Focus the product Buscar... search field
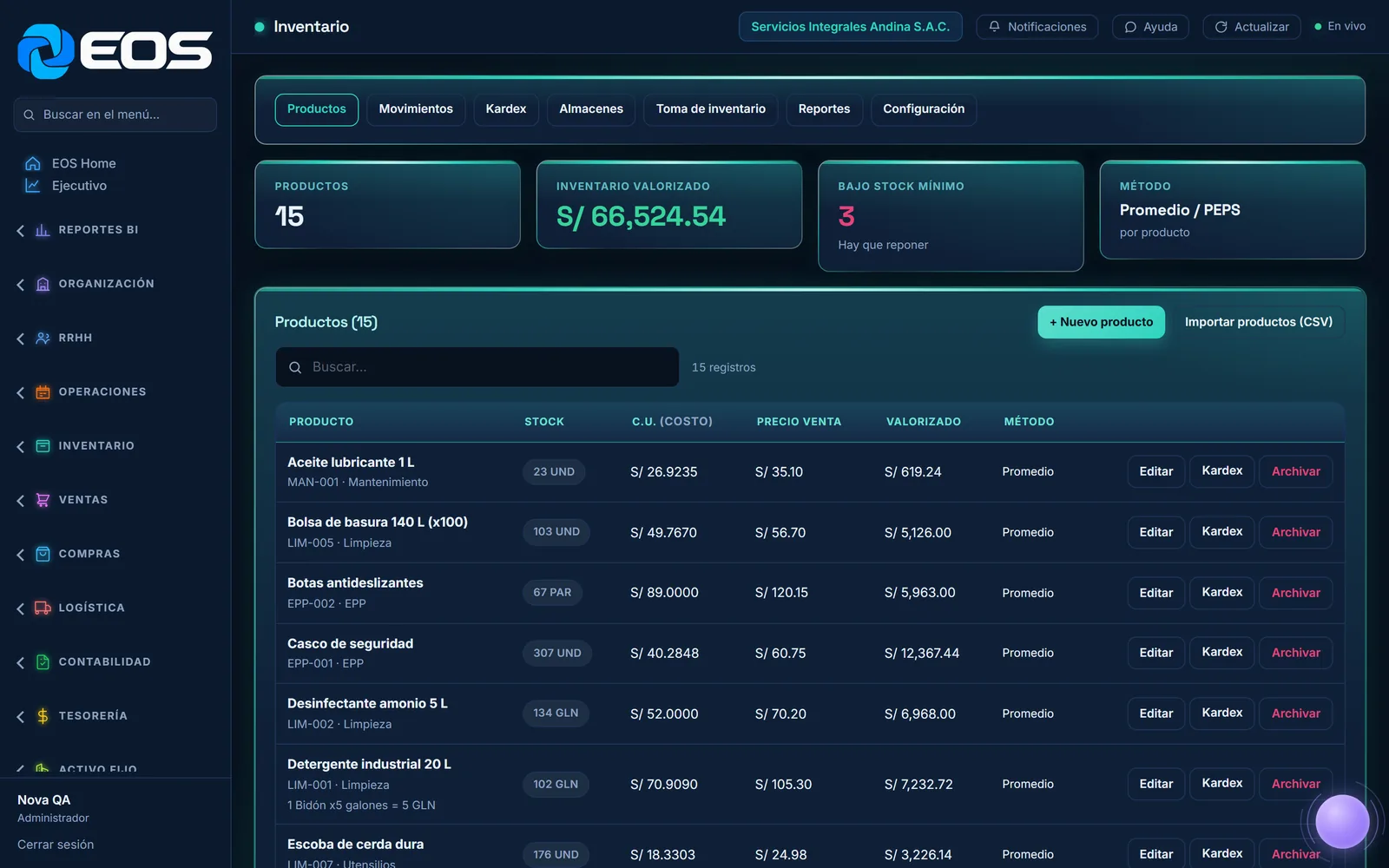The width and height of the screenshot is (1389, 868). pyautogui.click(x=477, y=367)
